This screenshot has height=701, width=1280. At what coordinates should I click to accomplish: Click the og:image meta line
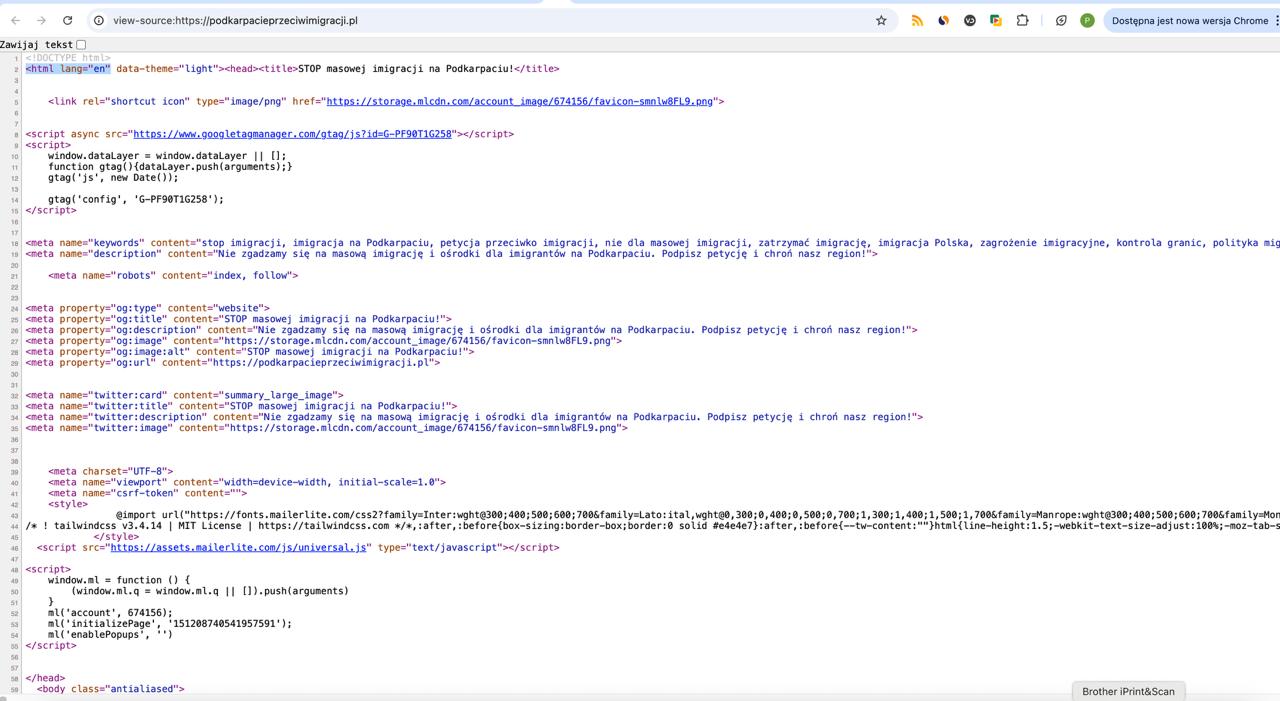(x=324, y=341)
